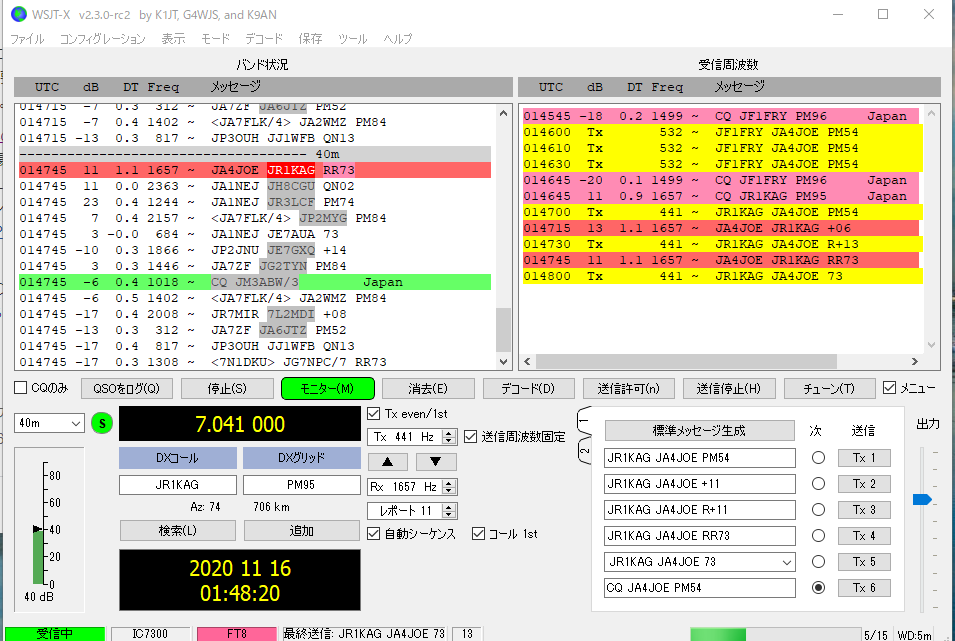The height and width of the screenshot is (641, 955).
Task: Click the green モニター(M) button
Action: pyautogui.click(x=328, y=388)
